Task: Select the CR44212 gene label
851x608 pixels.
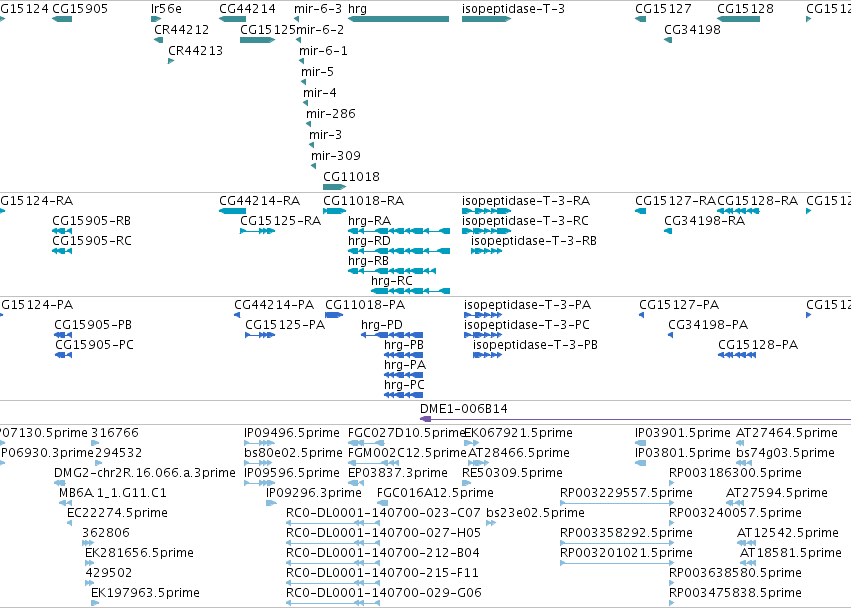Action: click(x=181, y=29)
